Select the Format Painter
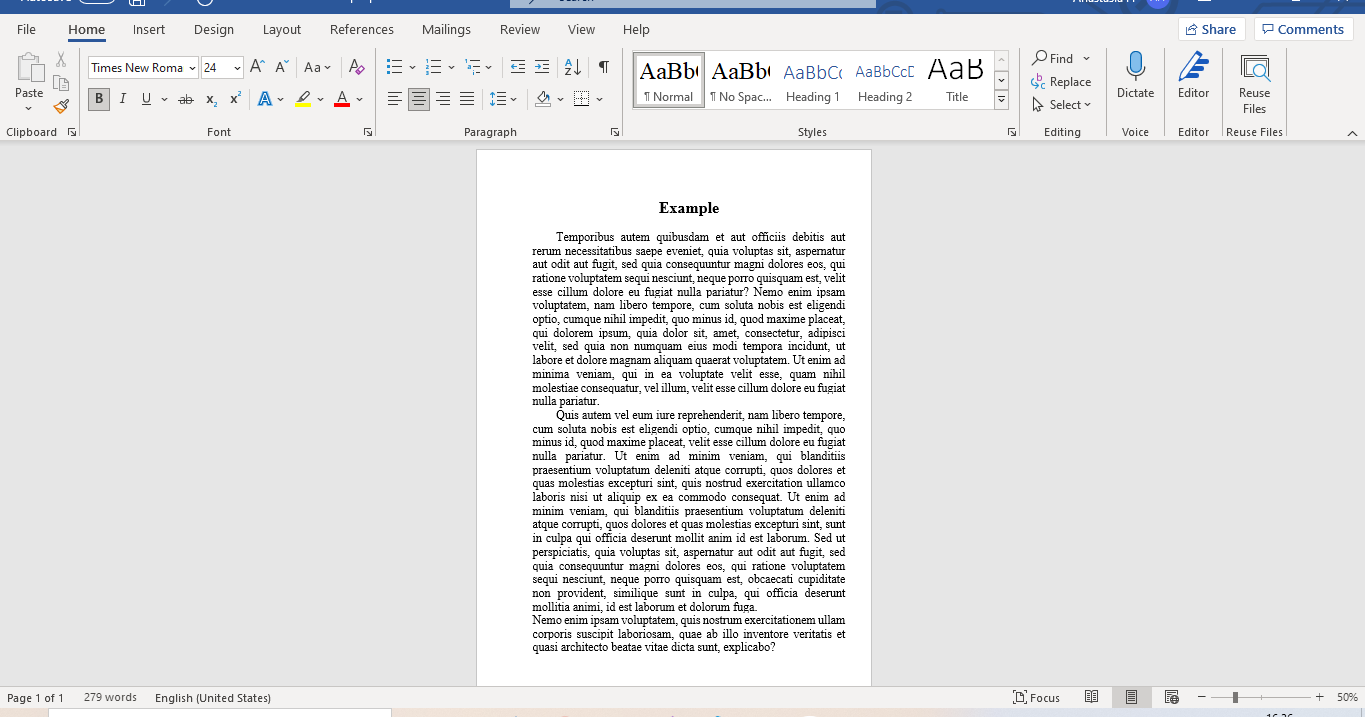This screenshot has height=717, width=1365. point(60,107)
